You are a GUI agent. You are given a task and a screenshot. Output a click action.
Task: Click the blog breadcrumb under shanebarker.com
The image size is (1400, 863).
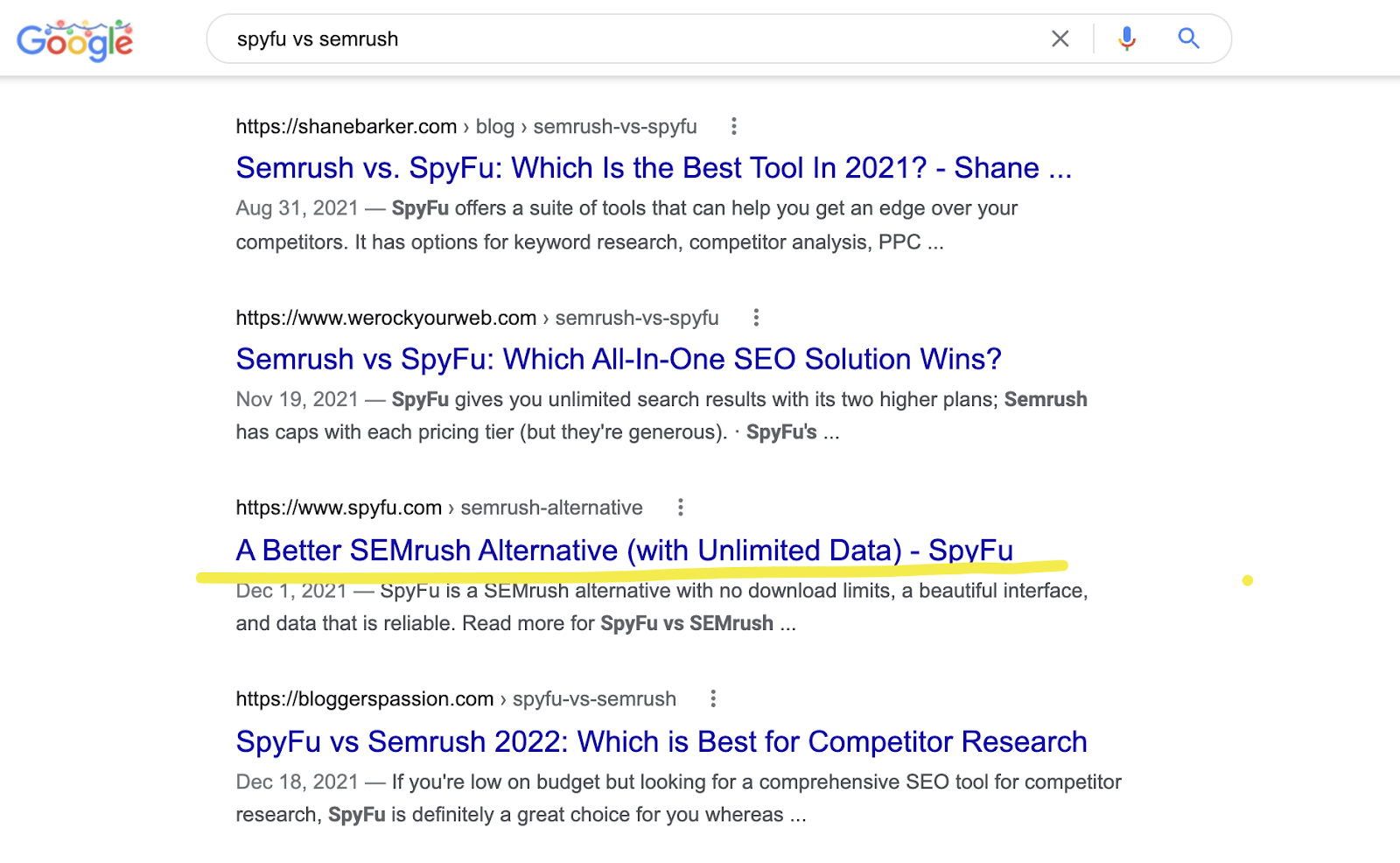[x=495, y=127]
